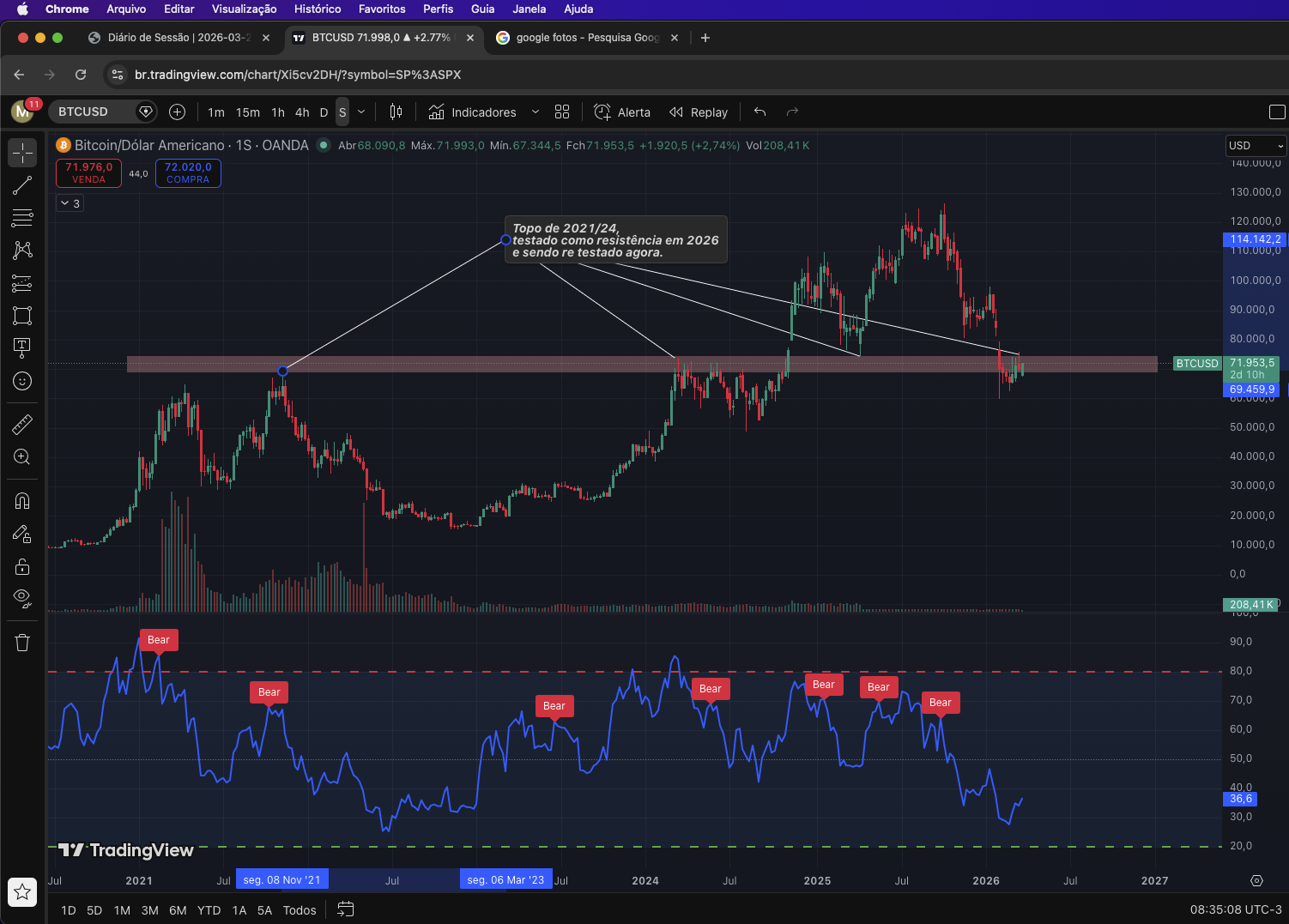
Task: Expand the timeframe interval dropdown
Action: pyautogui.click(x=361, y=112)
